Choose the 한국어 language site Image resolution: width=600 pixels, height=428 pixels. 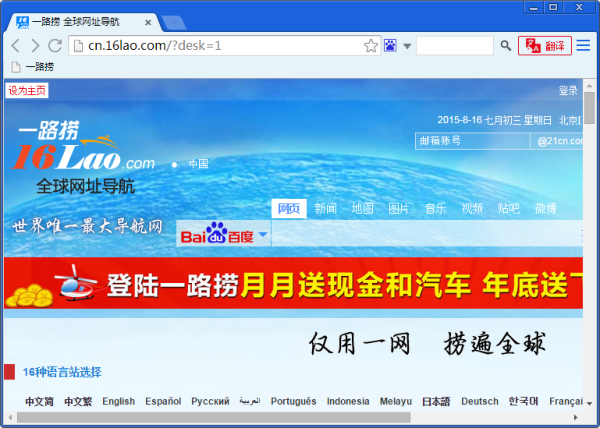click(x=523, y=401)
